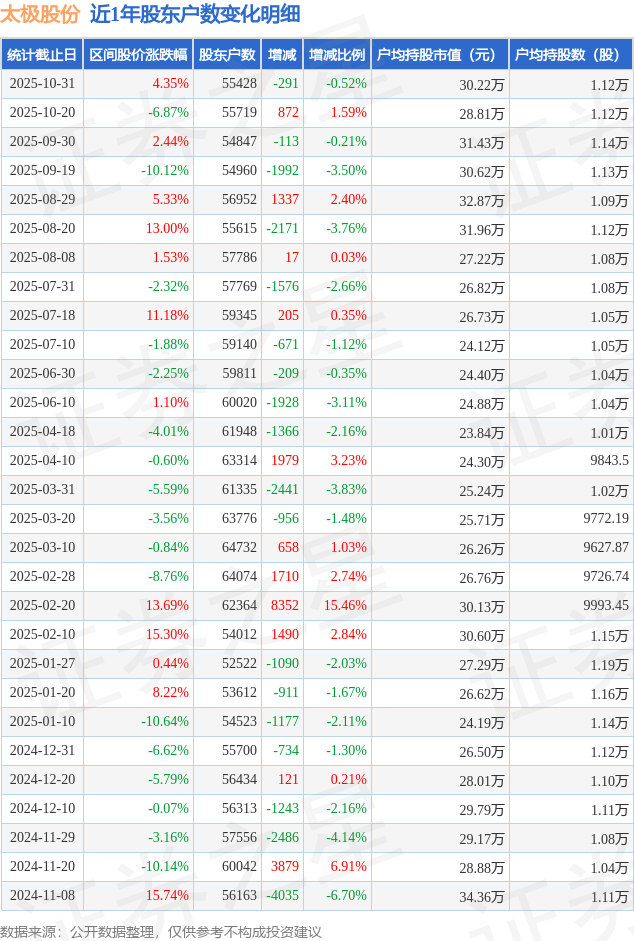
Task: Select the -4035 decrease cell
Action: (281, 896)
